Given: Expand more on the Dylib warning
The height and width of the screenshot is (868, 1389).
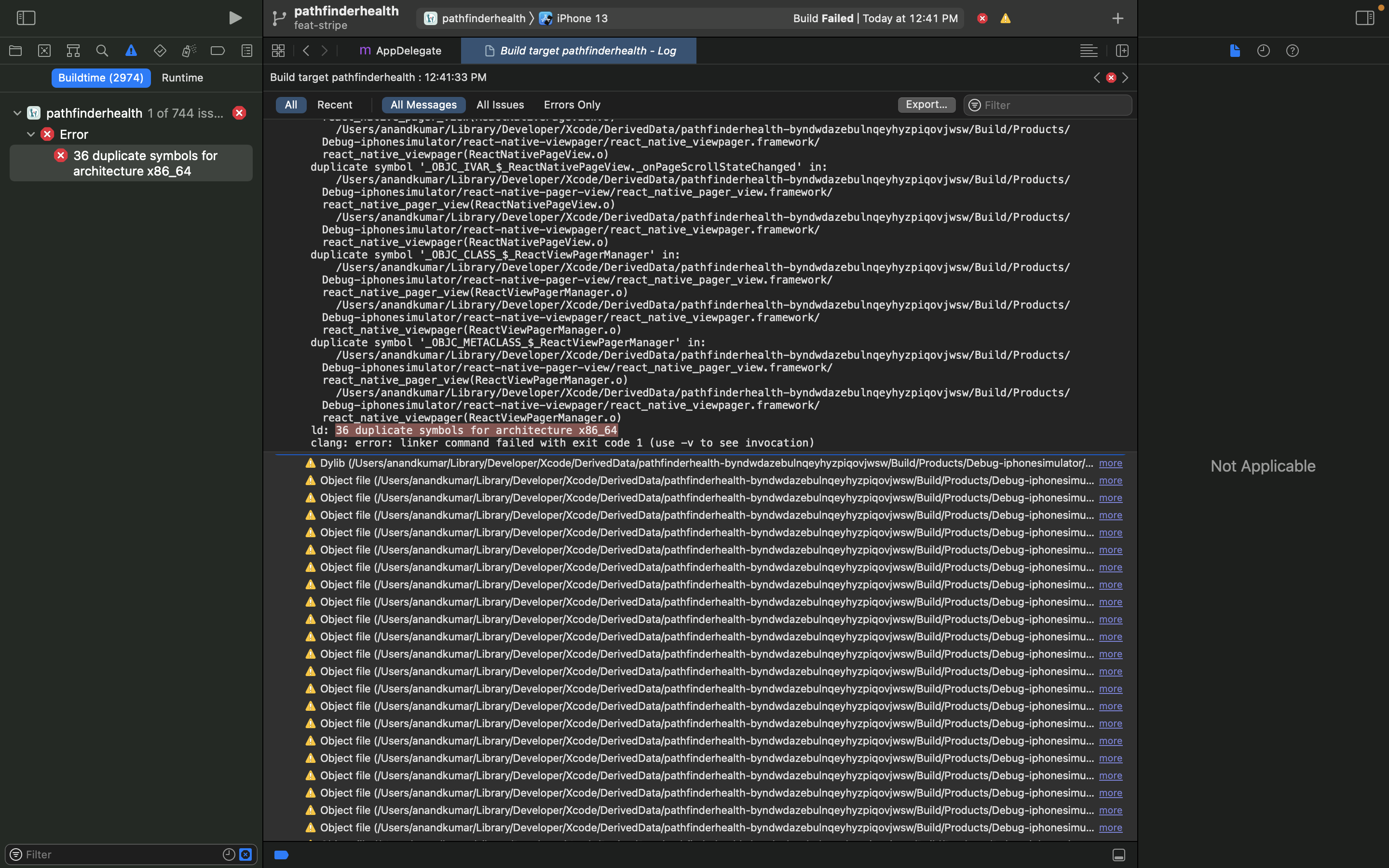Looking at the screenshot, I should click(x=1110, y=463).
